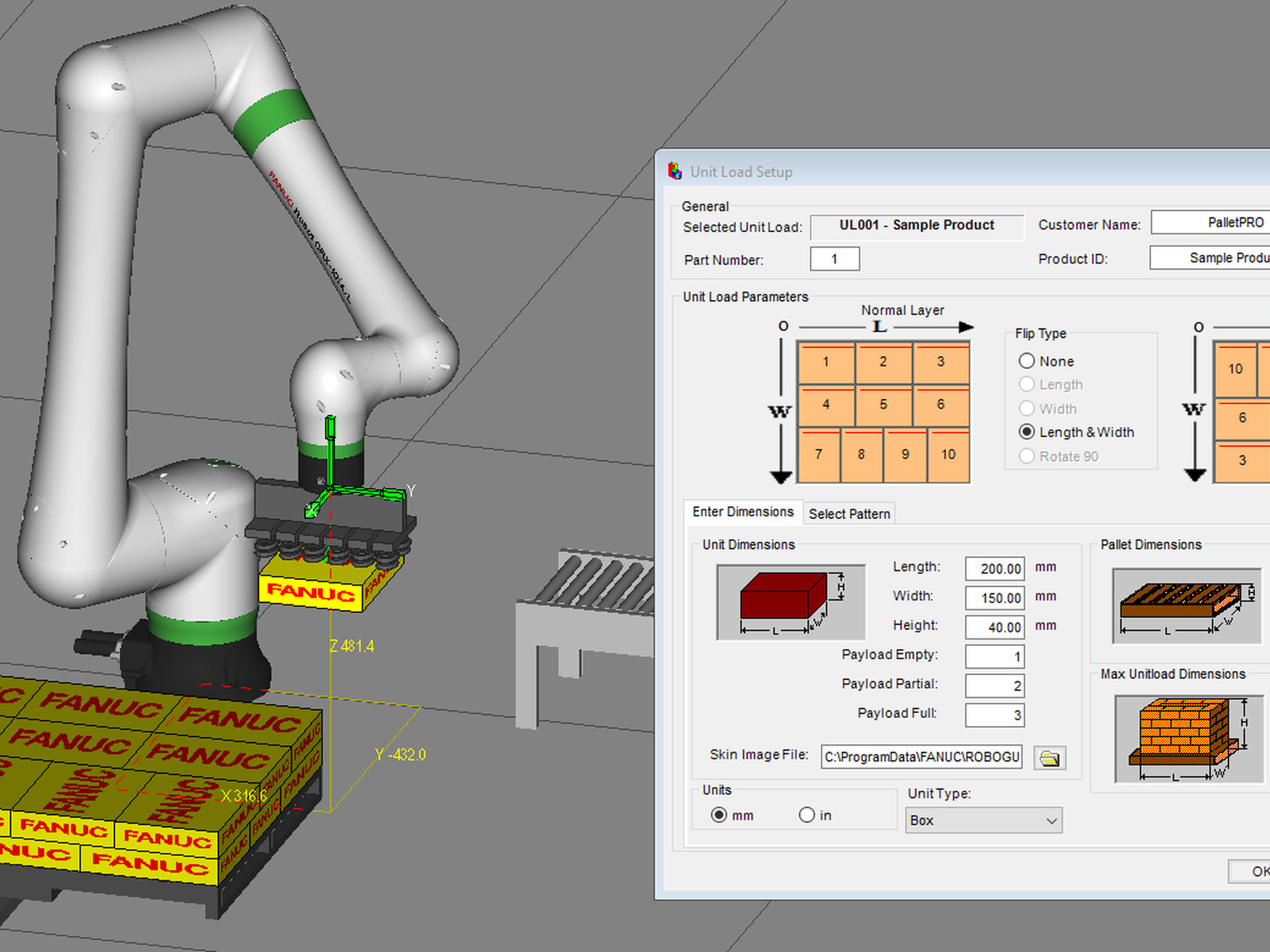Switch to the Select Pattern tab
Screen dimensions: 1270x952
849,514
